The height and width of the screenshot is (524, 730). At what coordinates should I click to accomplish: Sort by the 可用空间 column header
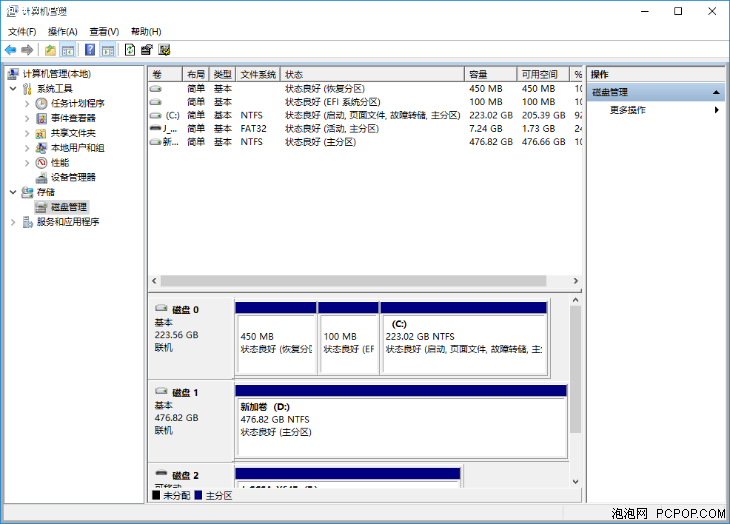coord(543,74)
